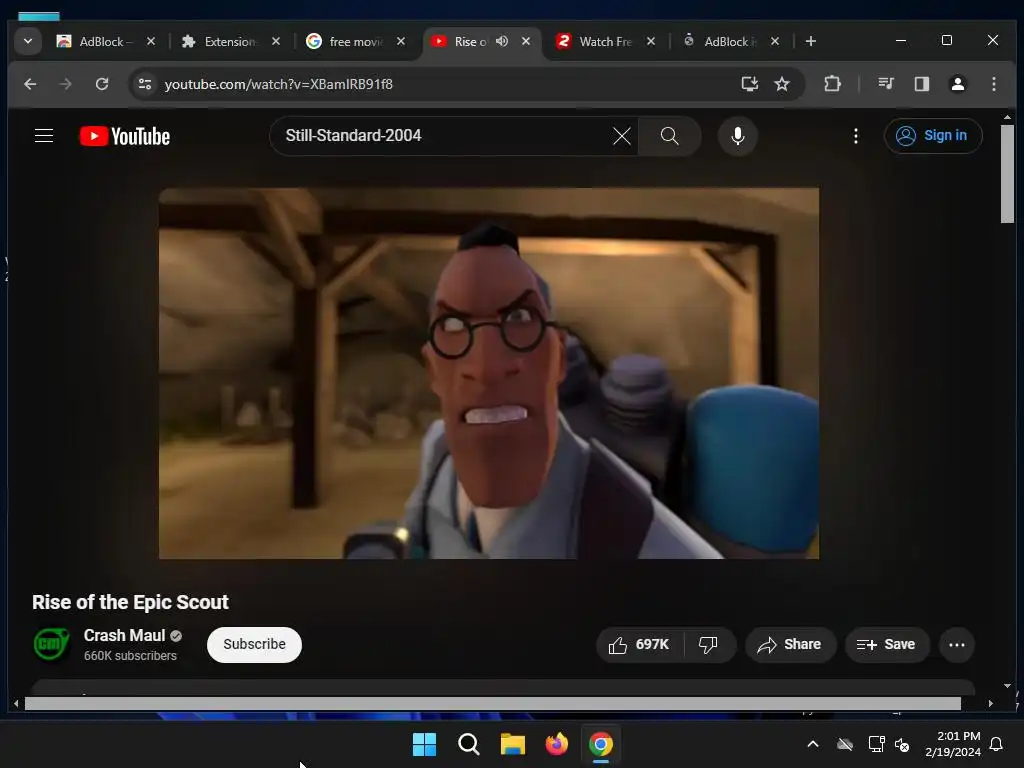This screenshot has width=1024, height=768.
Task: Close the Extensions tab
Action: (276, 41)
